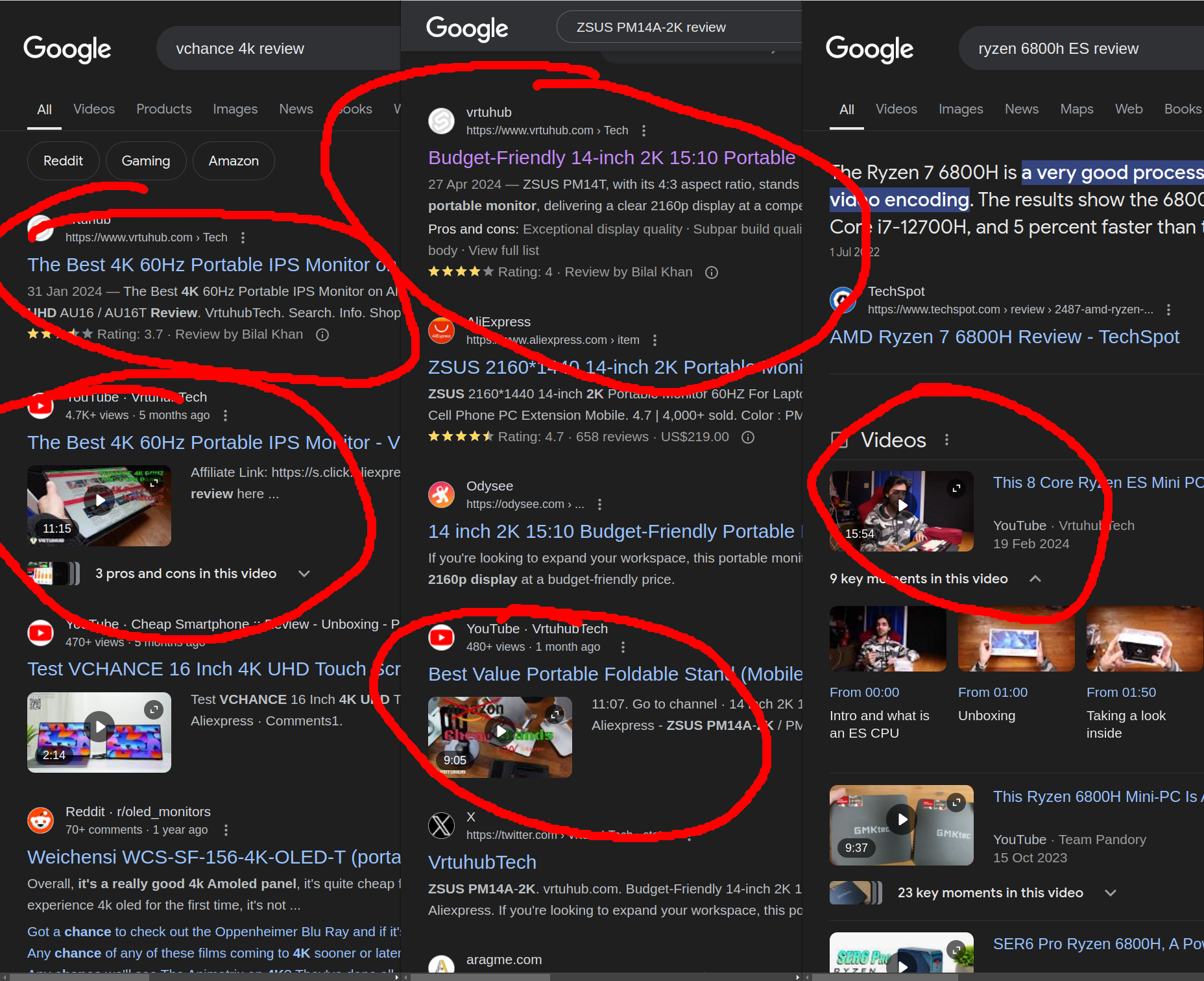Open info icon beside Rating 3.7 review
This screenshot has width=1204, height=981.
322,335
